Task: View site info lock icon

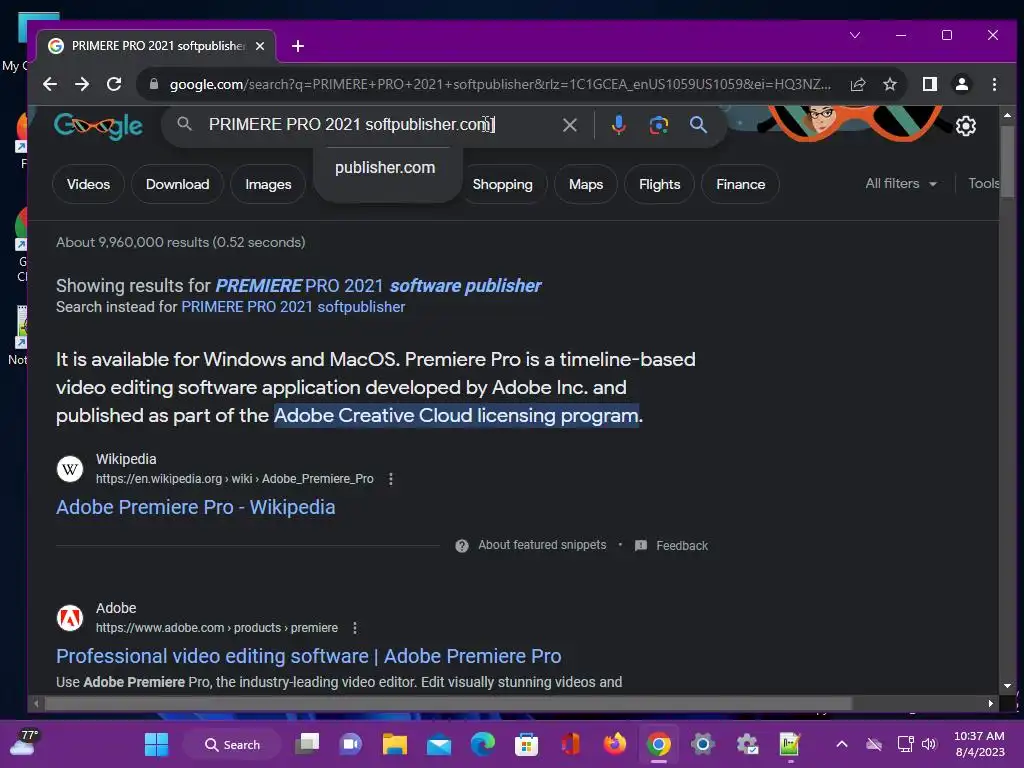Action: (x=153, y=84)
